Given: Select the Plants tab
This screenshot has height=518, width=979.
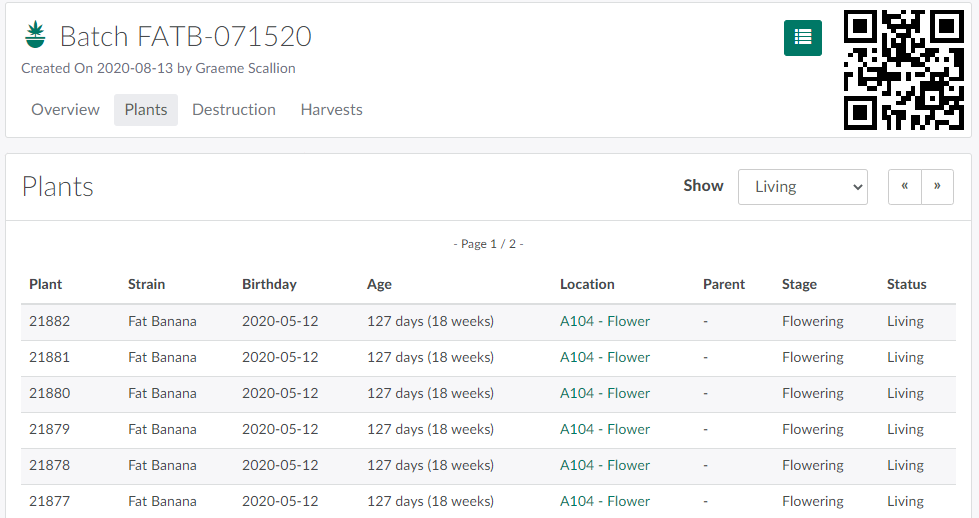Looking at the screenshot, I should tap(146, 110).
